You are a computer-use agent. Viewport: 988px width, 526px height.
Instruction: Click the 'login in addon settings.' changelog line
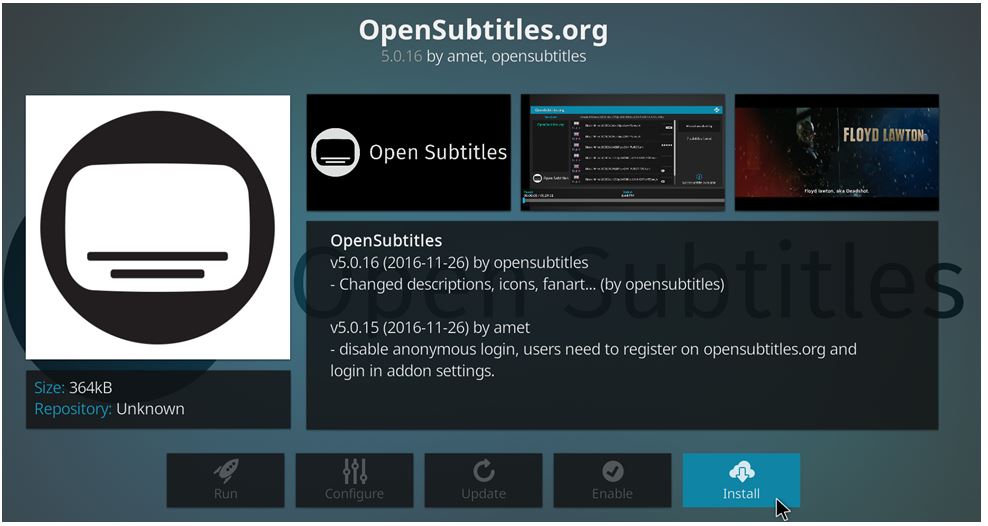pyautogui.click(x=412, y=371)
